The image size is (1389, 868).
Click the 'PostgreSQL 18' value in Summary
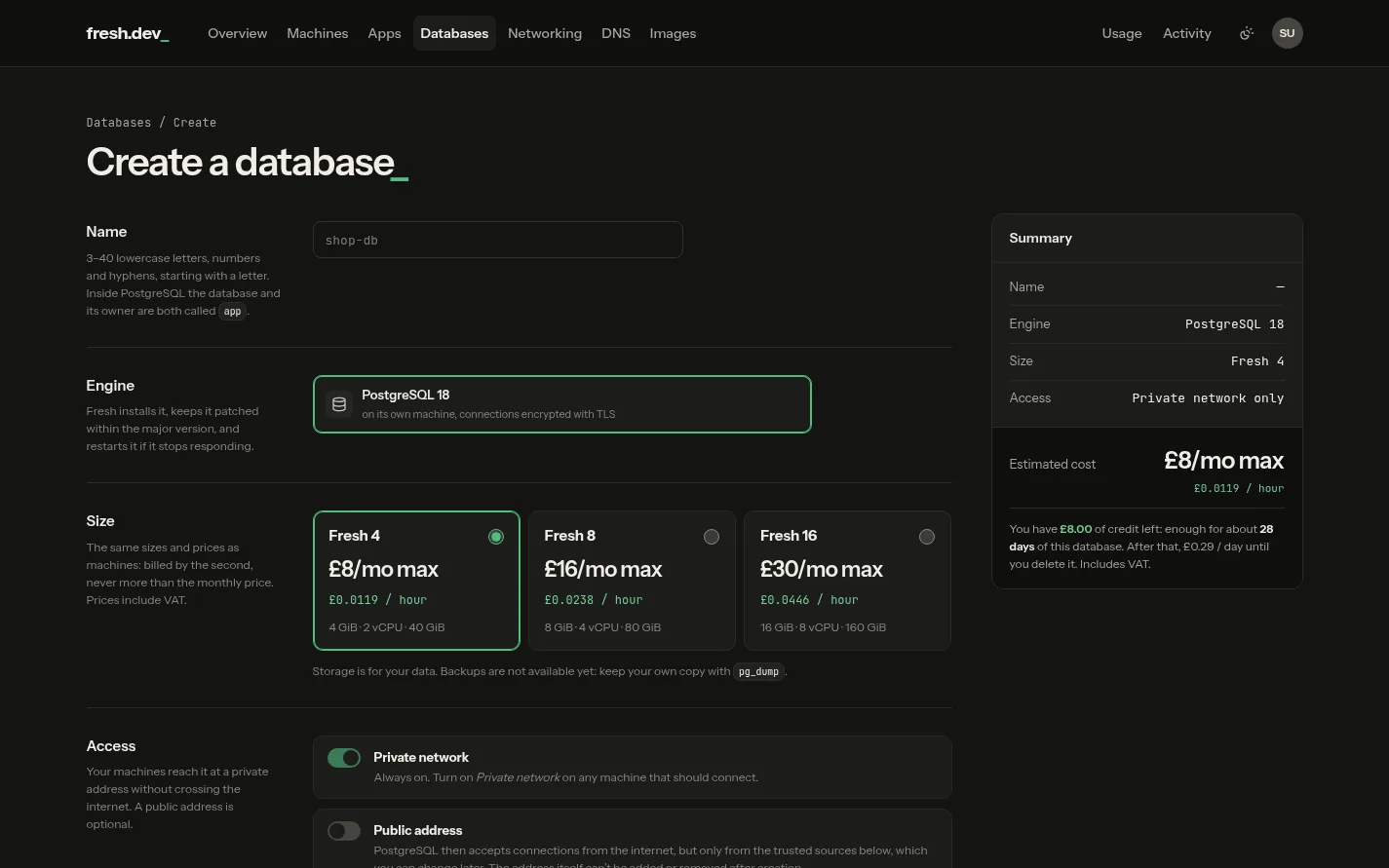pyautogui.click(x=1234, y=324)
